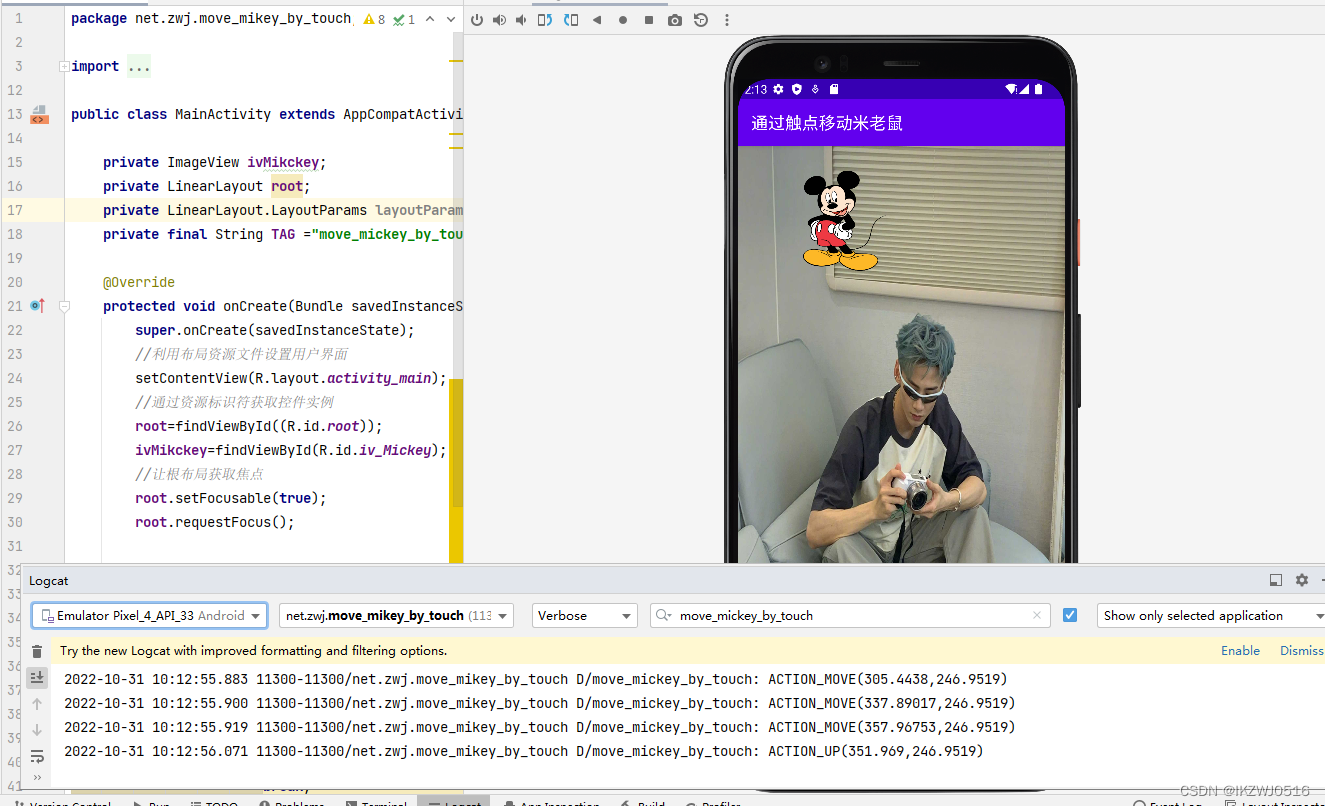Clear Logcat with the trash icon
The width and height of the screenshot is (1325, 806).
coord(37,651)
